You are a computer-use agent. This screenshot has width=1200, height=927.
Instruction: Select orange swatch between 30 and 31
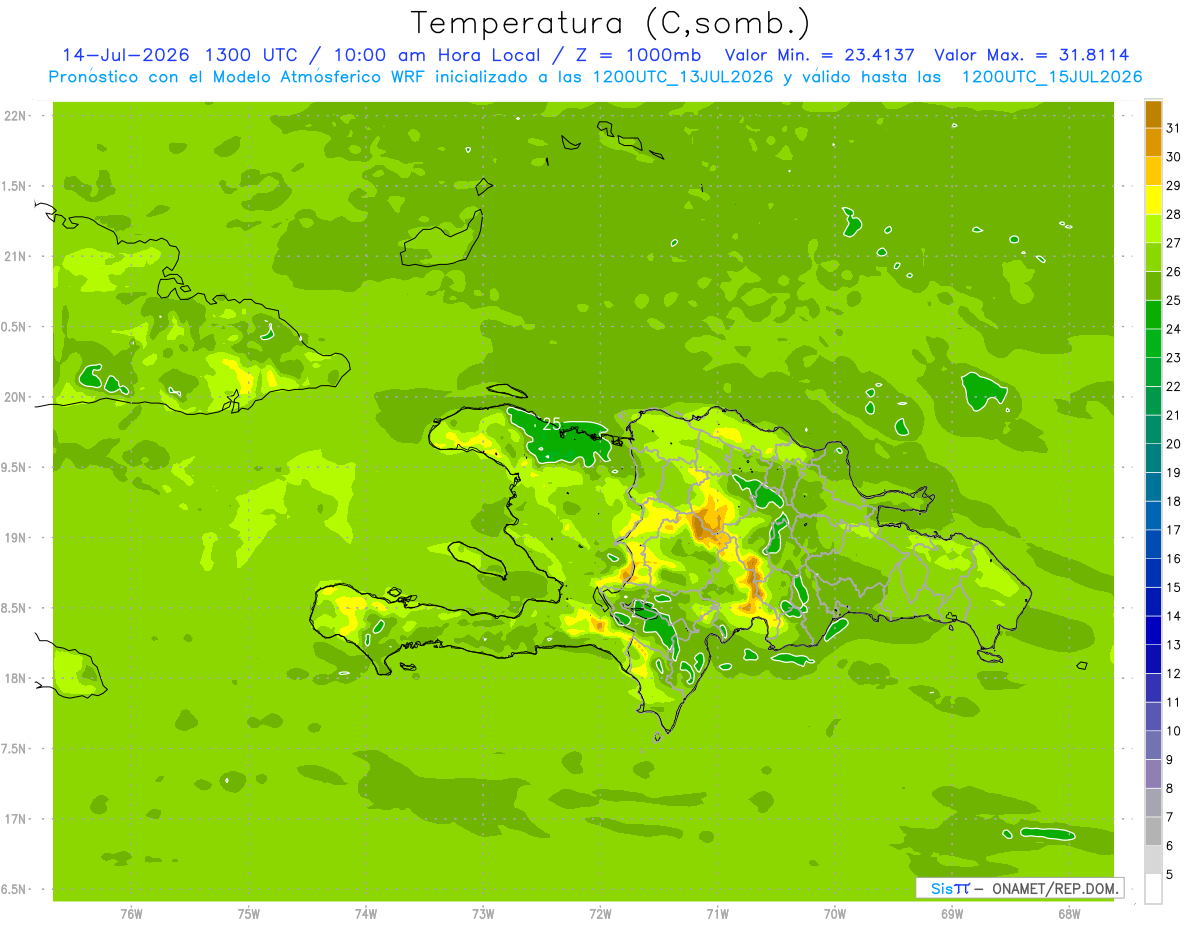coord(1153,142)
